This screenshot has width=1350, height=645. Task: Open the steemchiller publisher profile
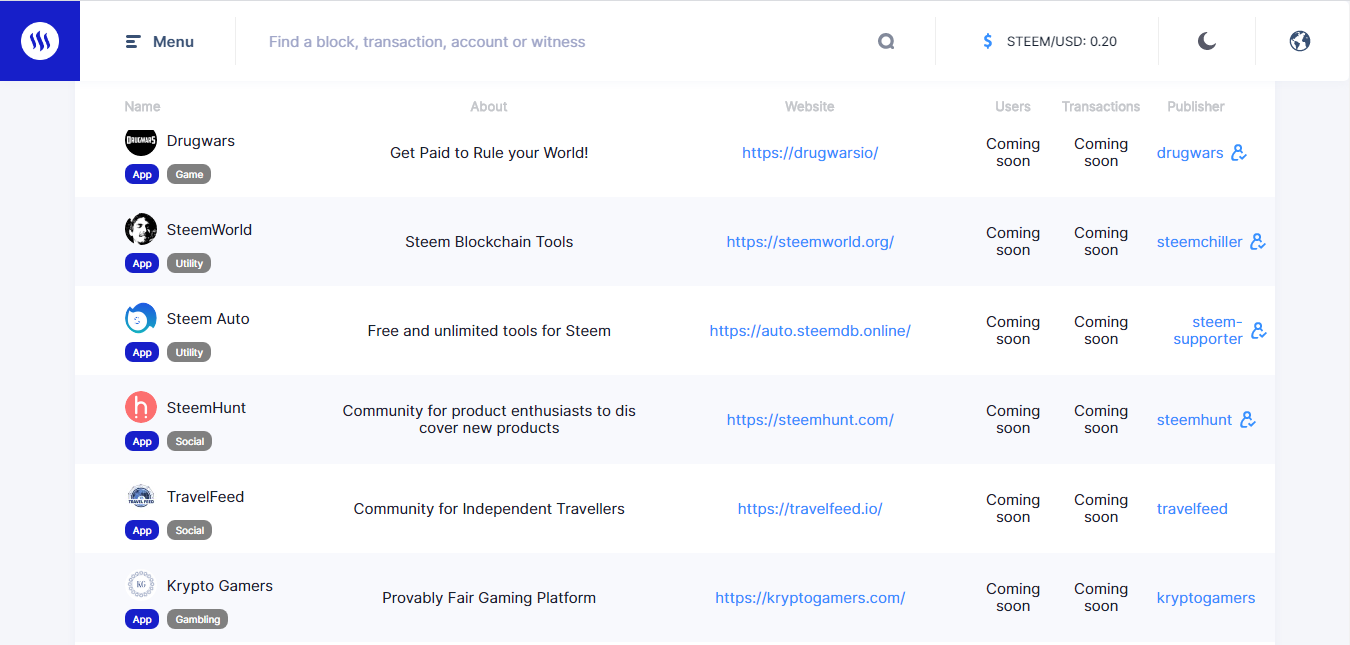(x=1199, y=242)
